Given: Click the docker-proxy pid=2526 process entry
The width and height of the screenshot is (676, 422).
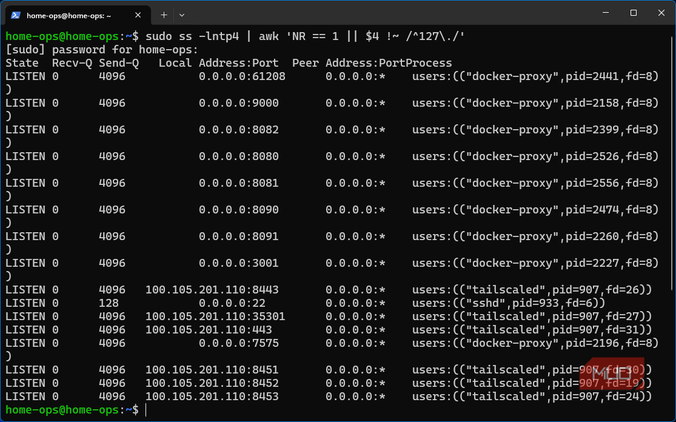Looking at the screenshot, I should 535,156.
